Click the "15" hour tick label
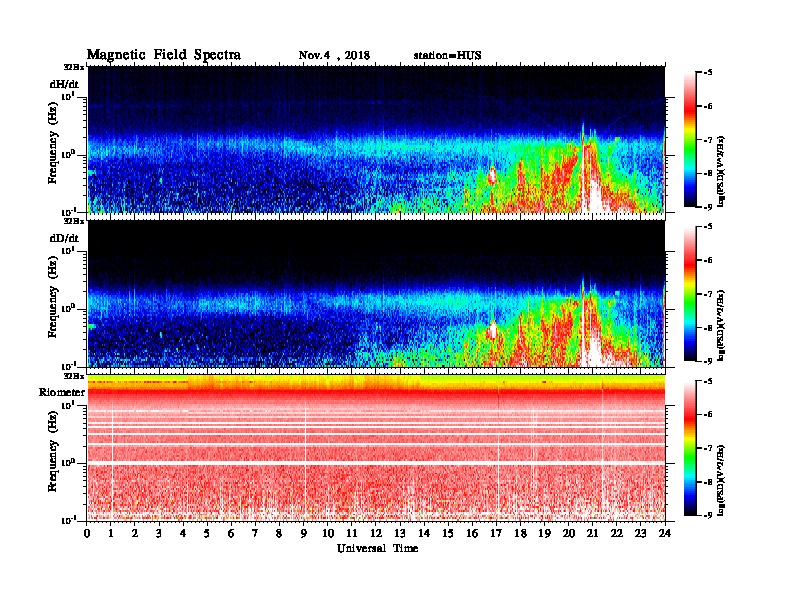 [x=448, y=533]
